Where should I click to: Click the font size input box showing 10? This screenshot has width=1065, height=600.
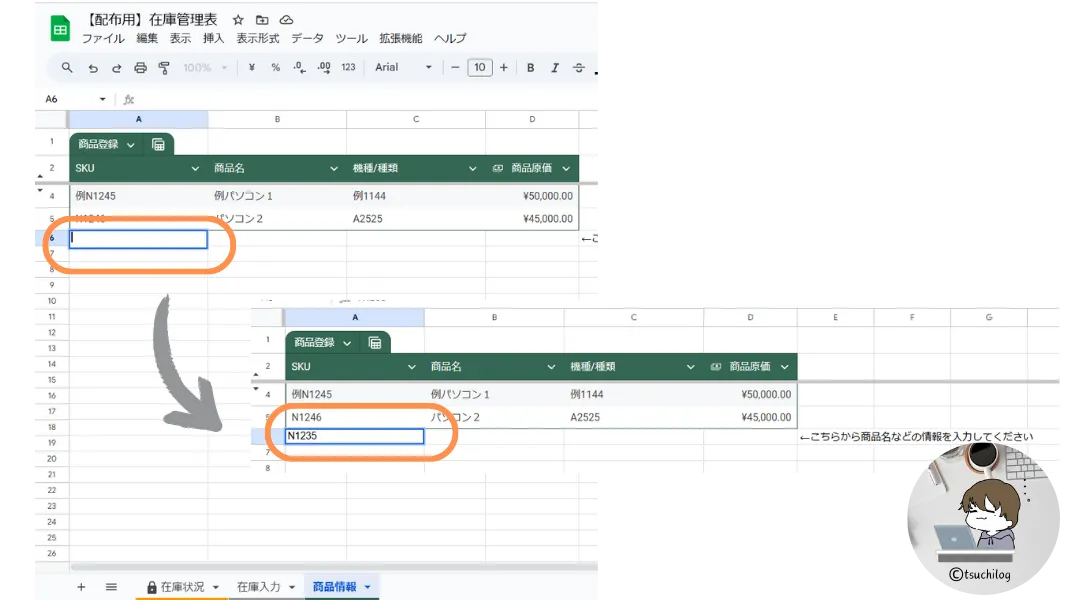click(x=480, y=68)
